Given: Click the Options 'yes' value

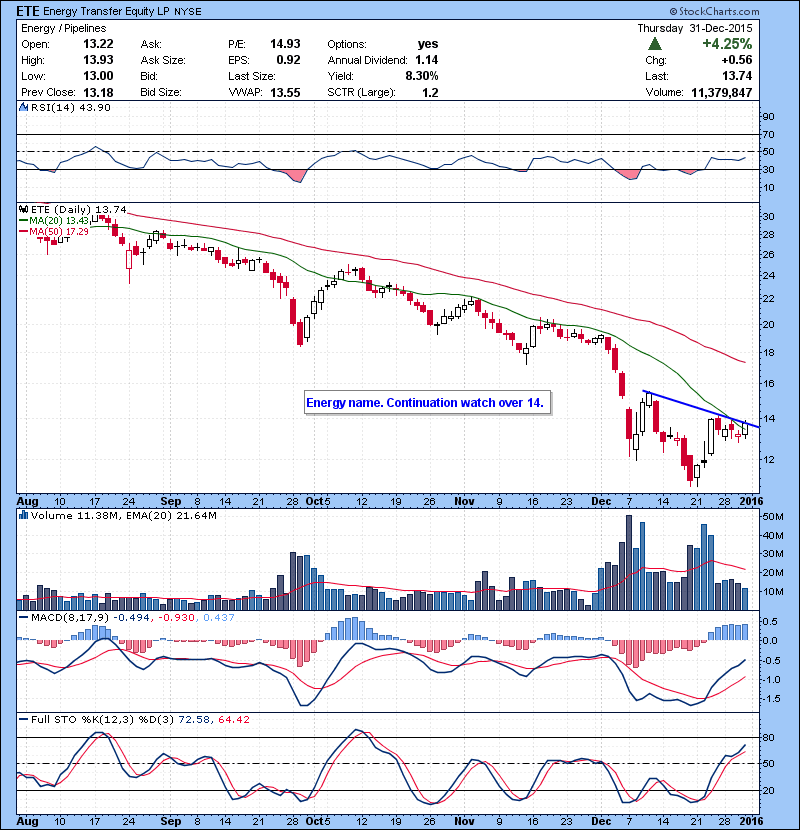Looking at the screenshot, I should 427,44.
